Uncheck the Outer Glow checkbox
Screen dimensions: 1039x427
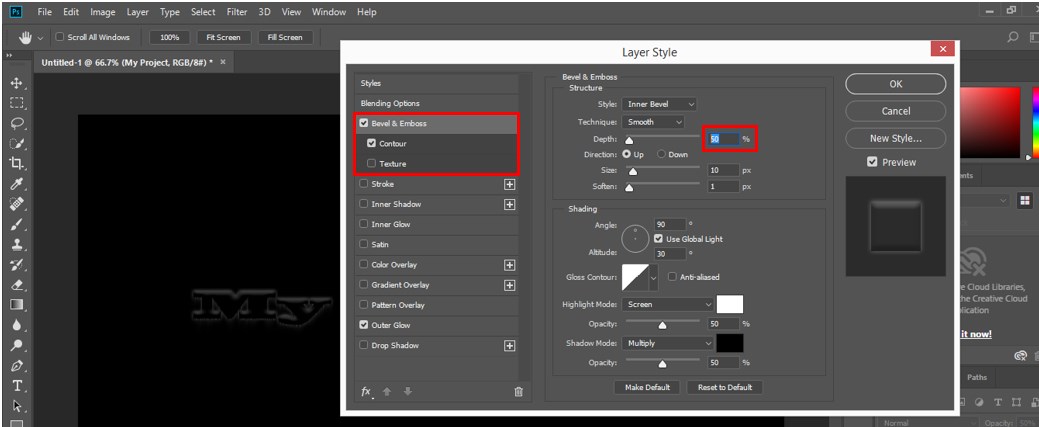tap(363, 325)
